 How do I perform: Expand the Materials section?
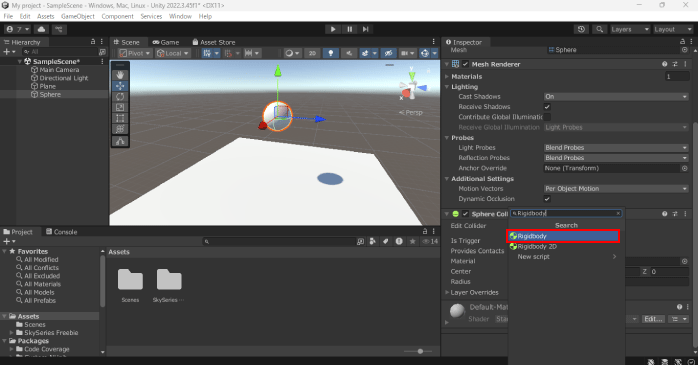pos(446,77)
